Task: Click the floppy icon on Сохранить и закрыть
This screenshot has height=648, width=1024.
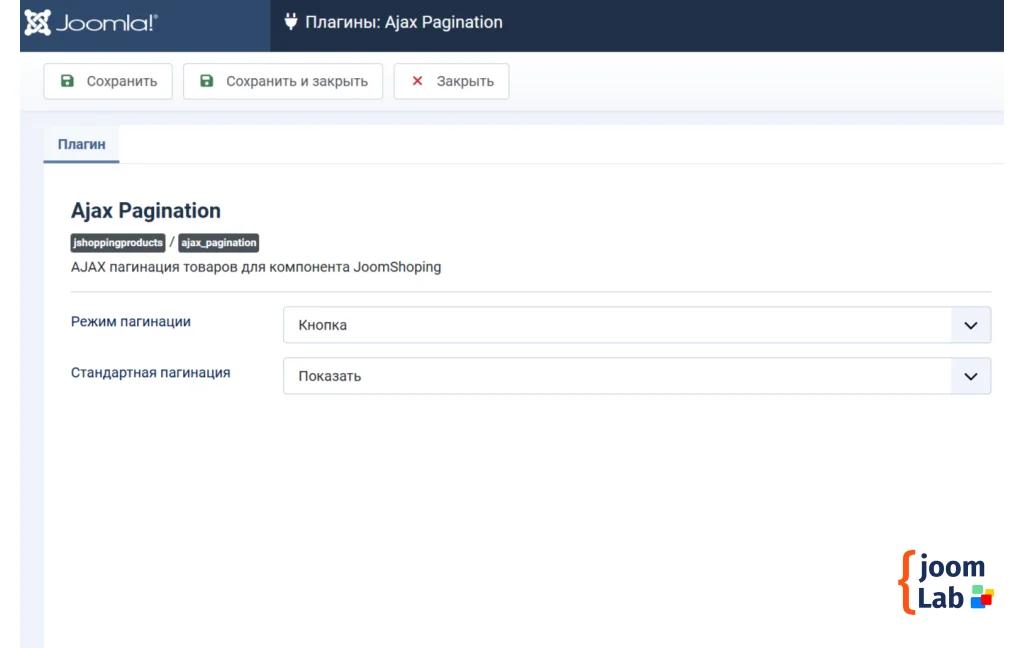Action: [x=206, y=80]
